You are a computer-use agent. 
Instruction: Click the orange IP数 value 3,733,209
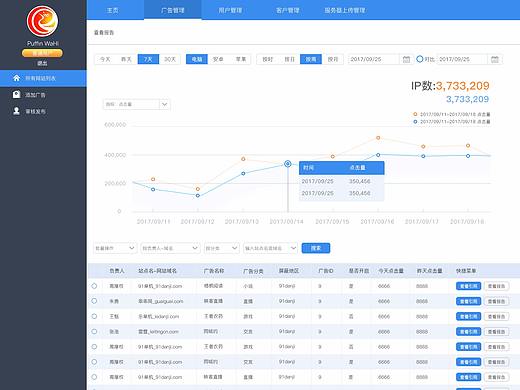coord(463,86)
